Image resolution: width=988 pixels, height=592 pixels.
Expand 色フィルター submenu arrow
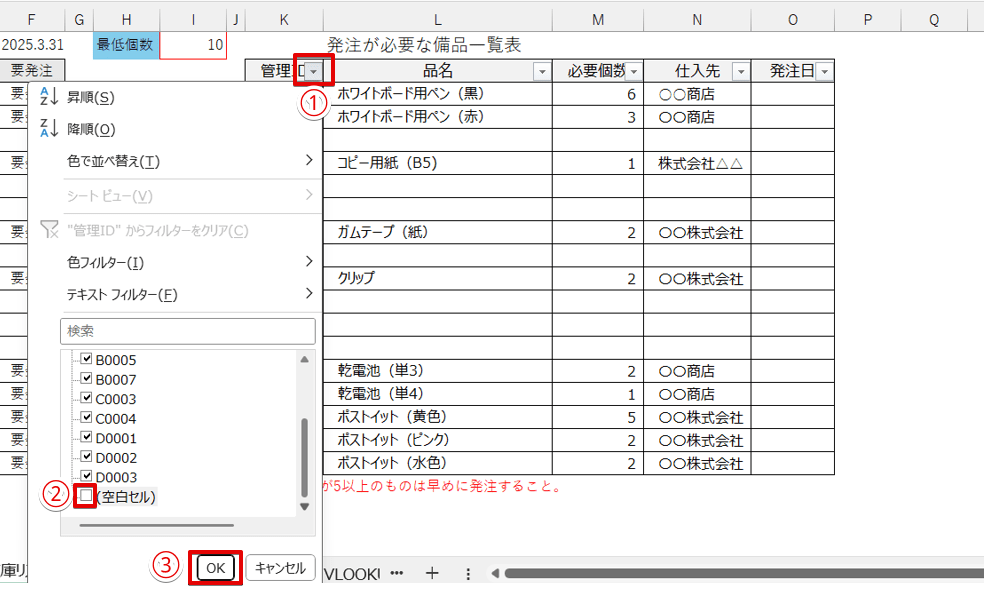309,261
